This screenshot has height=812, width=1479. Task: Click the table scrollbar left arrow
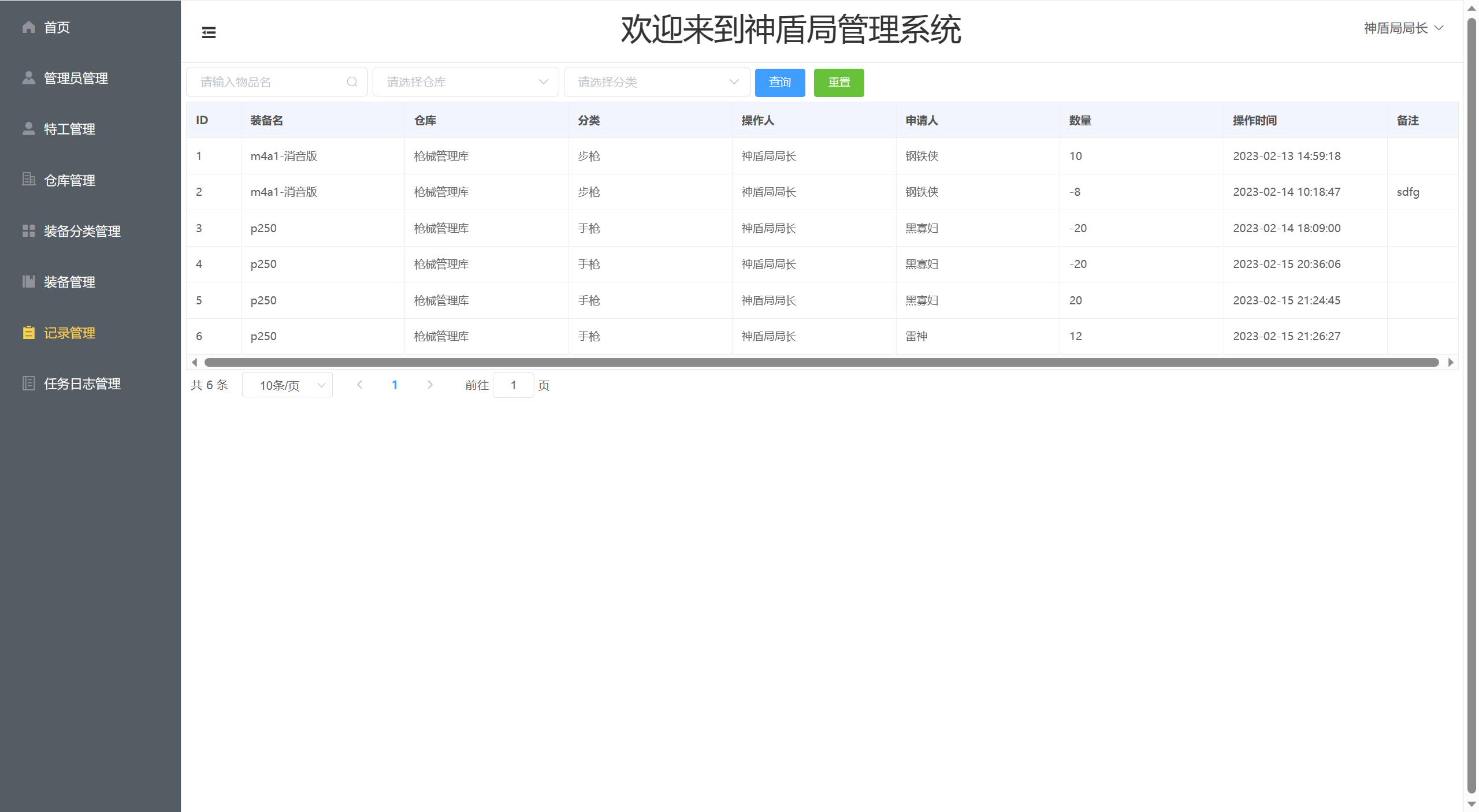click(x=194, y=362)
